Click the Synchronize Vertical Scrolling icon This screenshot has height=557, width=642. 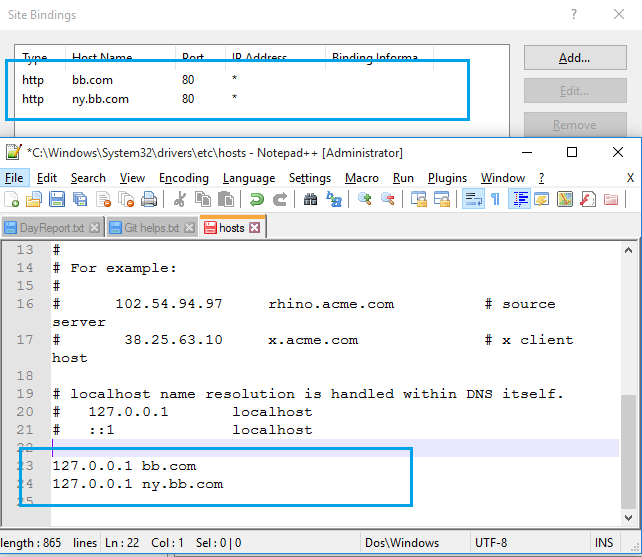click(418, 199)
